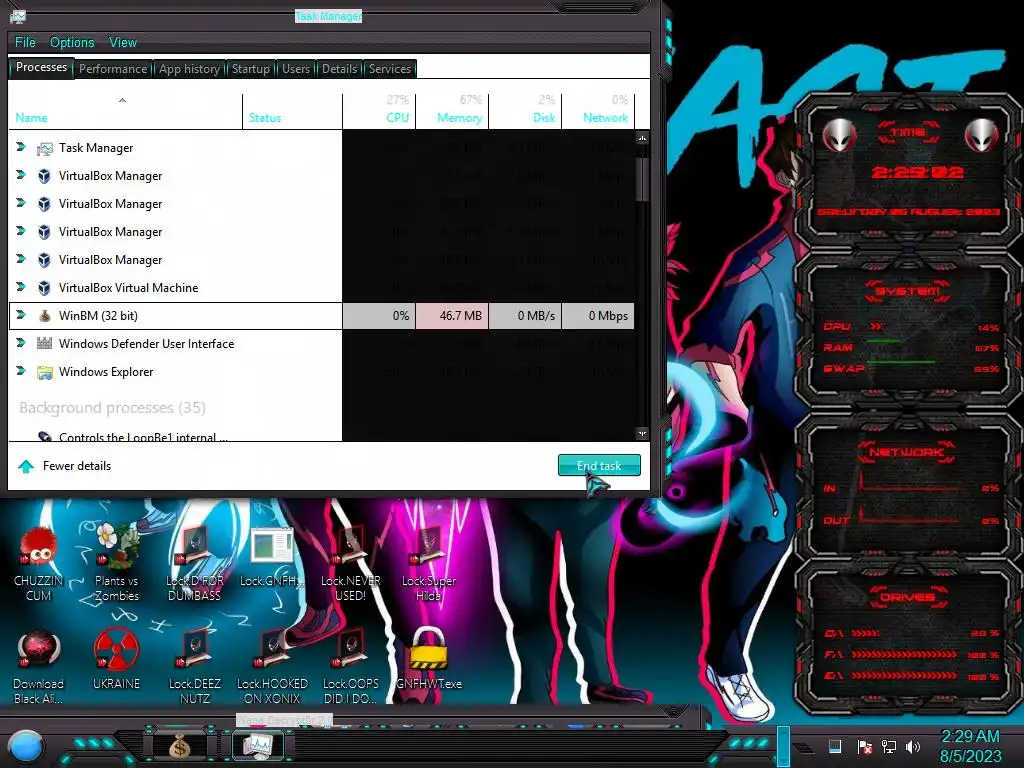Screen dimensions: 1024x768
Task: Click the Task Manager gauge tray icon
Action: [835, 746]
